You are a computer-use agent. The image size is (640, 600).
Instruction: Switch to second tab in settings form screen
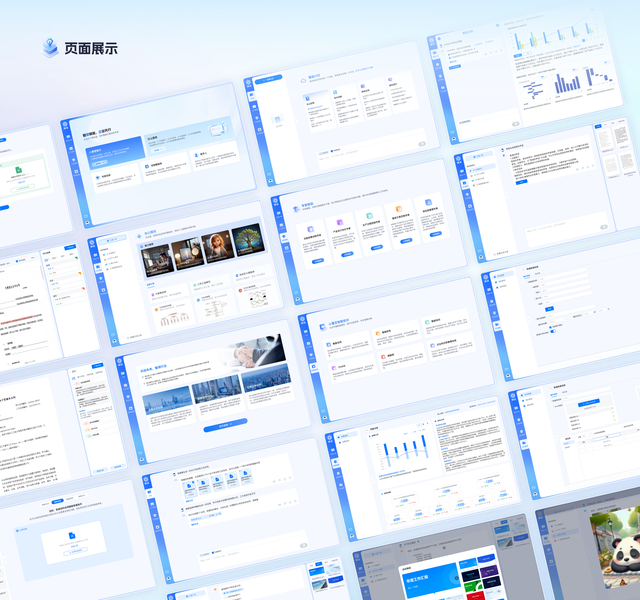538,273
